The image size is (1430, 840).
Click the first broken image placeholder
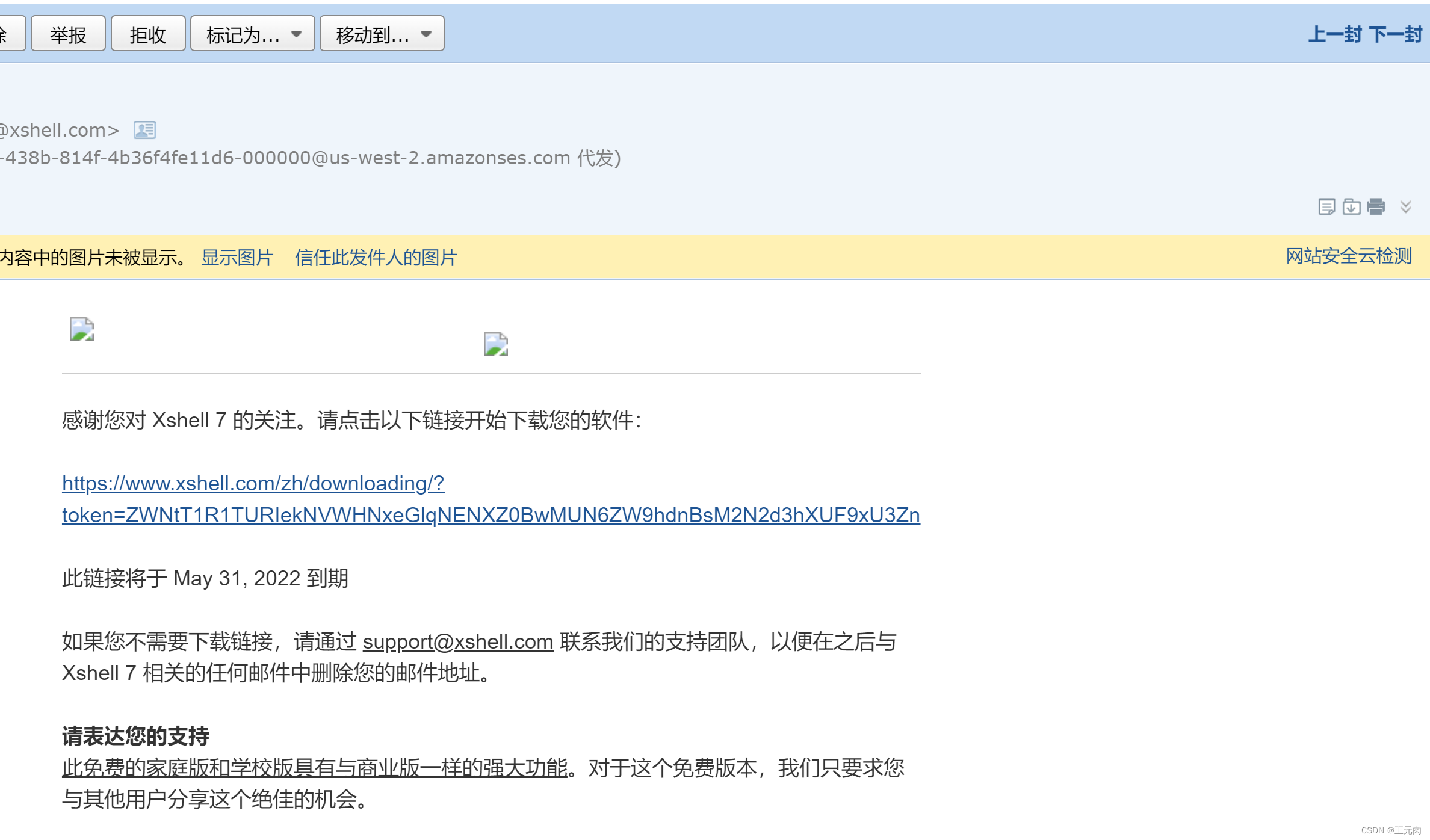click(x=82, y=329)
